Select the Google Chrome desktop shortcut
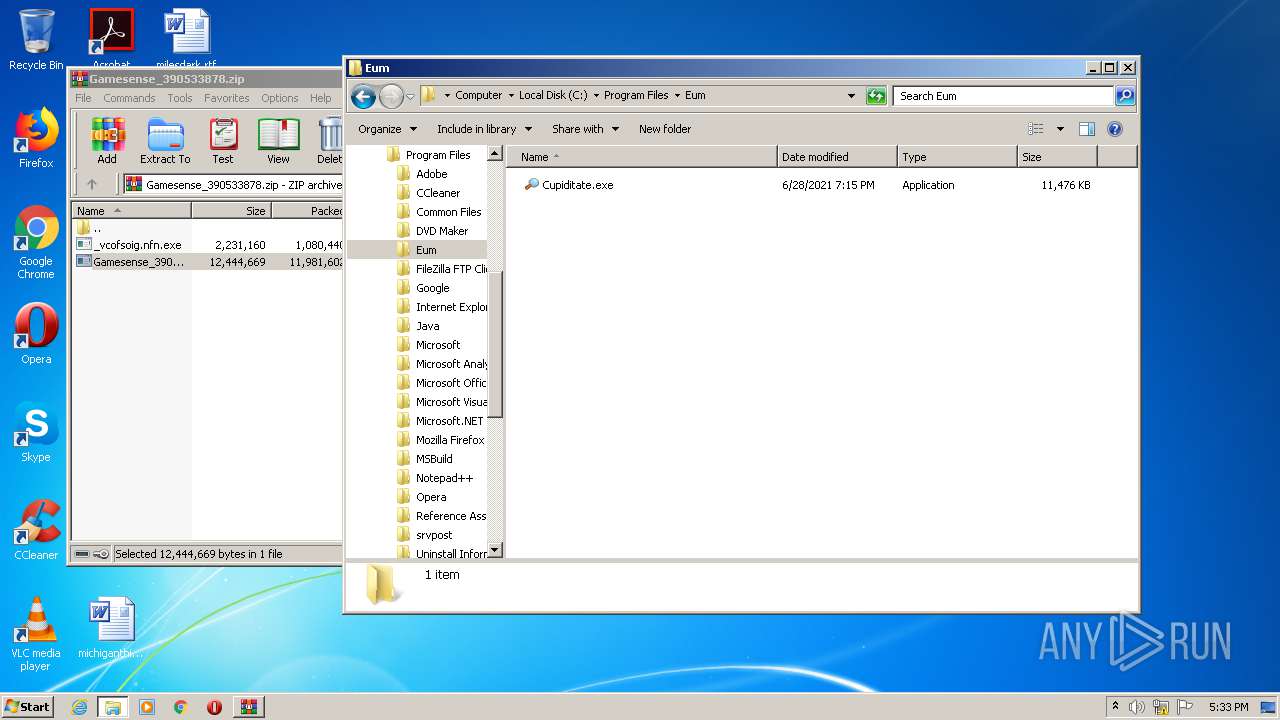The image size is (1280, 720). 36,243
